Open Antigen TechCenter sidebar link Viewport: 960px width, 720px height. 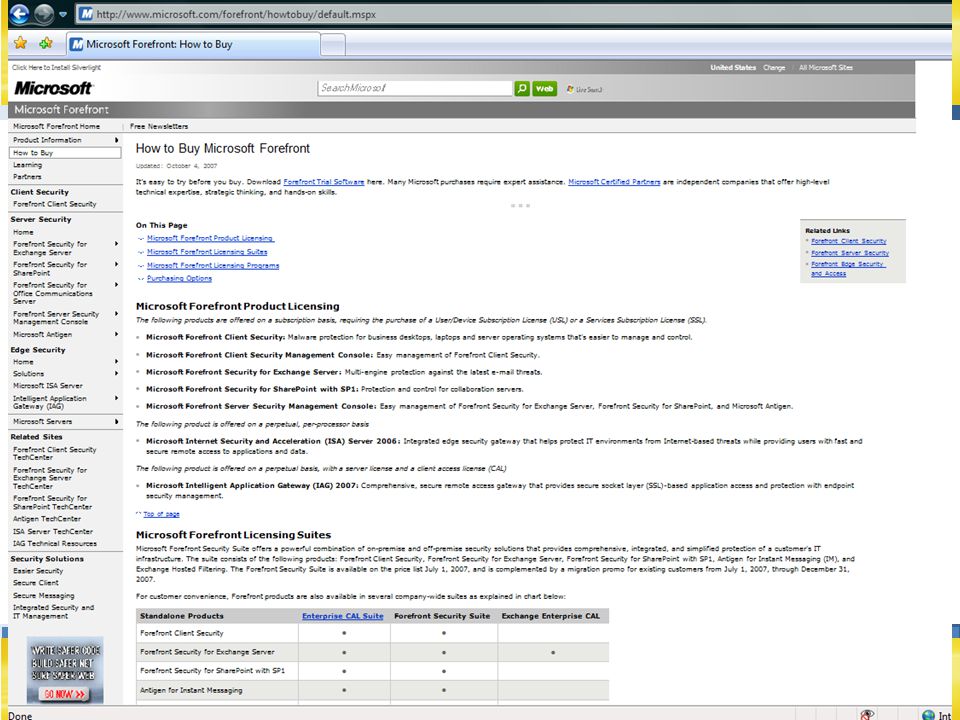pyautogui.click(x=47, y=519)
